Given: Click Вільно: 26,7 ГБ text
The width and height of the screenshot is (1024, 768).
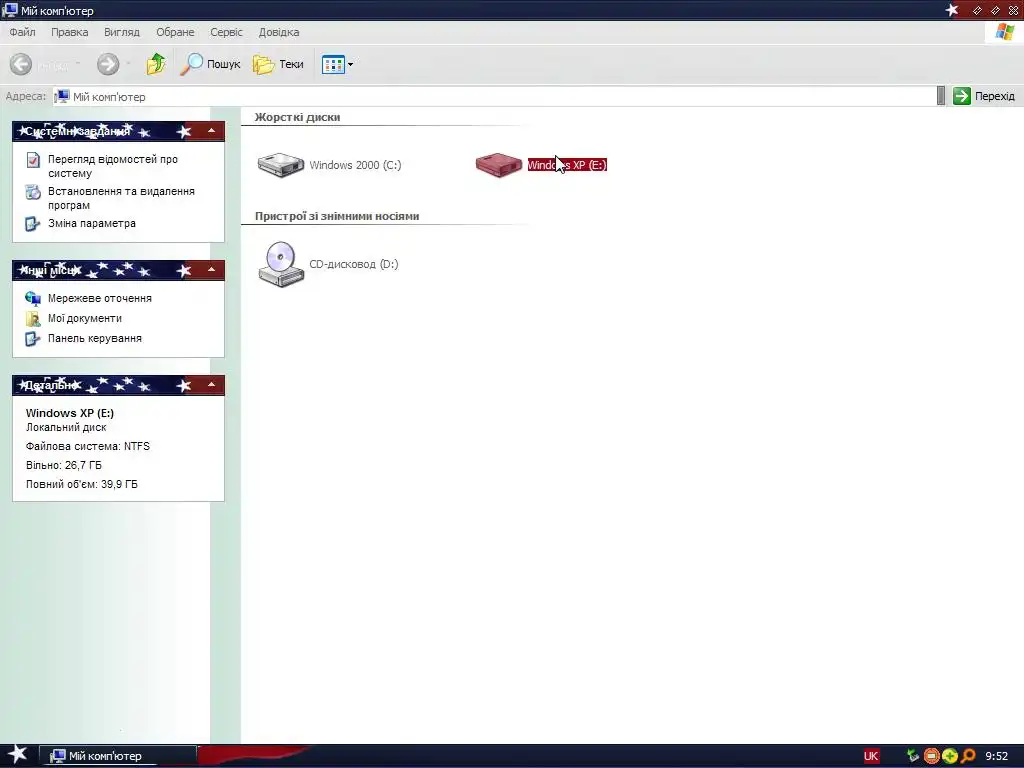Looking at the screenshot, I should 63,466.
